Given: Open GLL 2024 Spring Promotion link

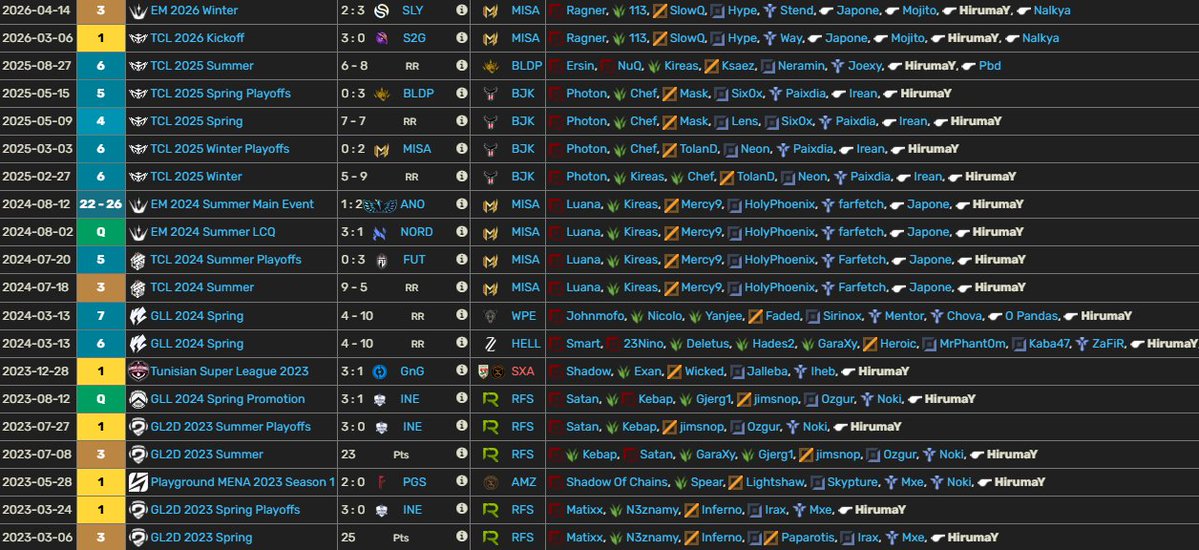Looking at the screenshot, I should [x=227, y=399].
